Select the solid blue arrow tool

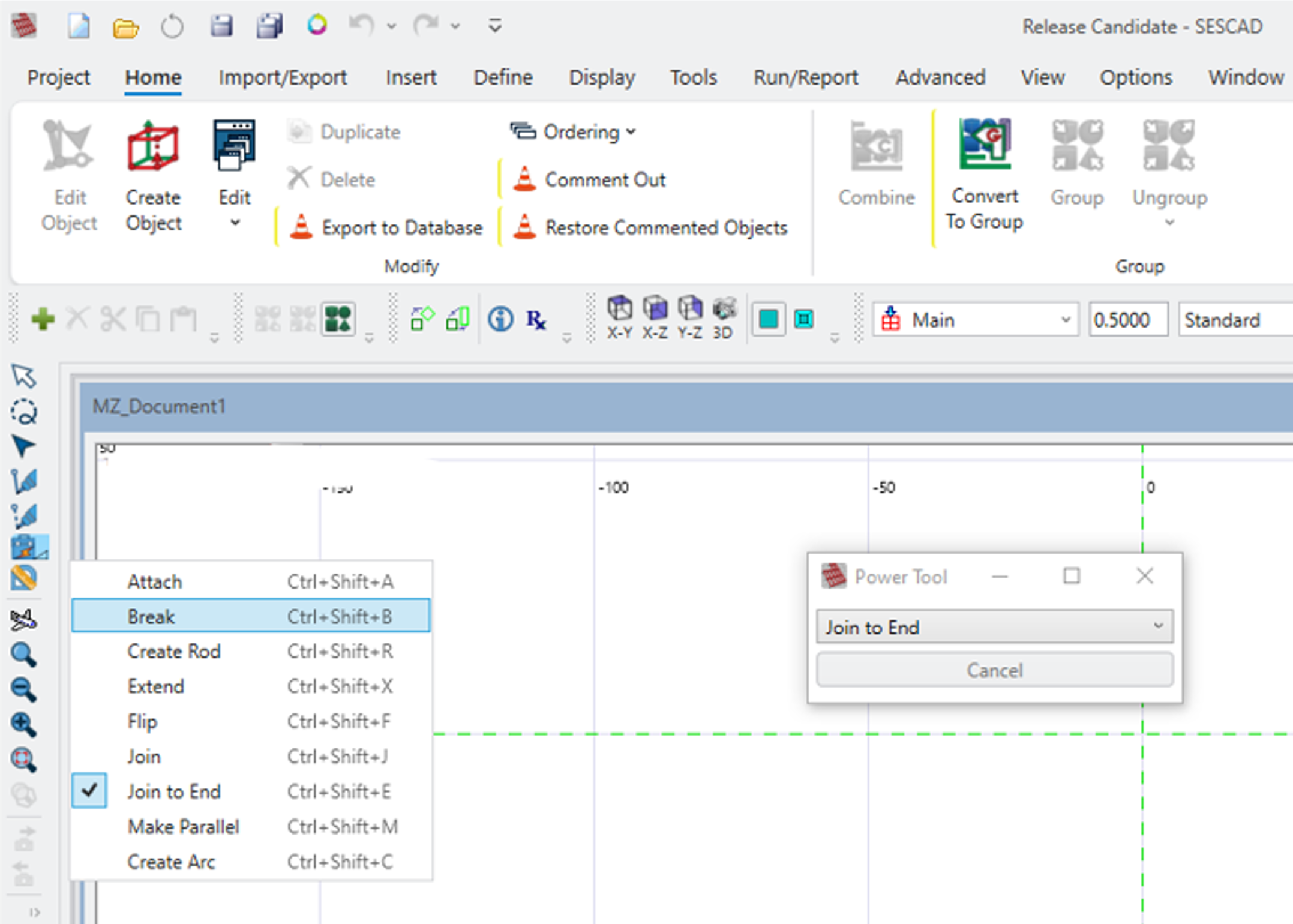23,446
